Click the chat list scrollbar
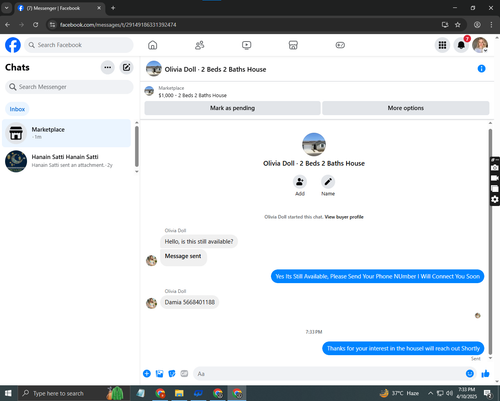 coord(136,146)
